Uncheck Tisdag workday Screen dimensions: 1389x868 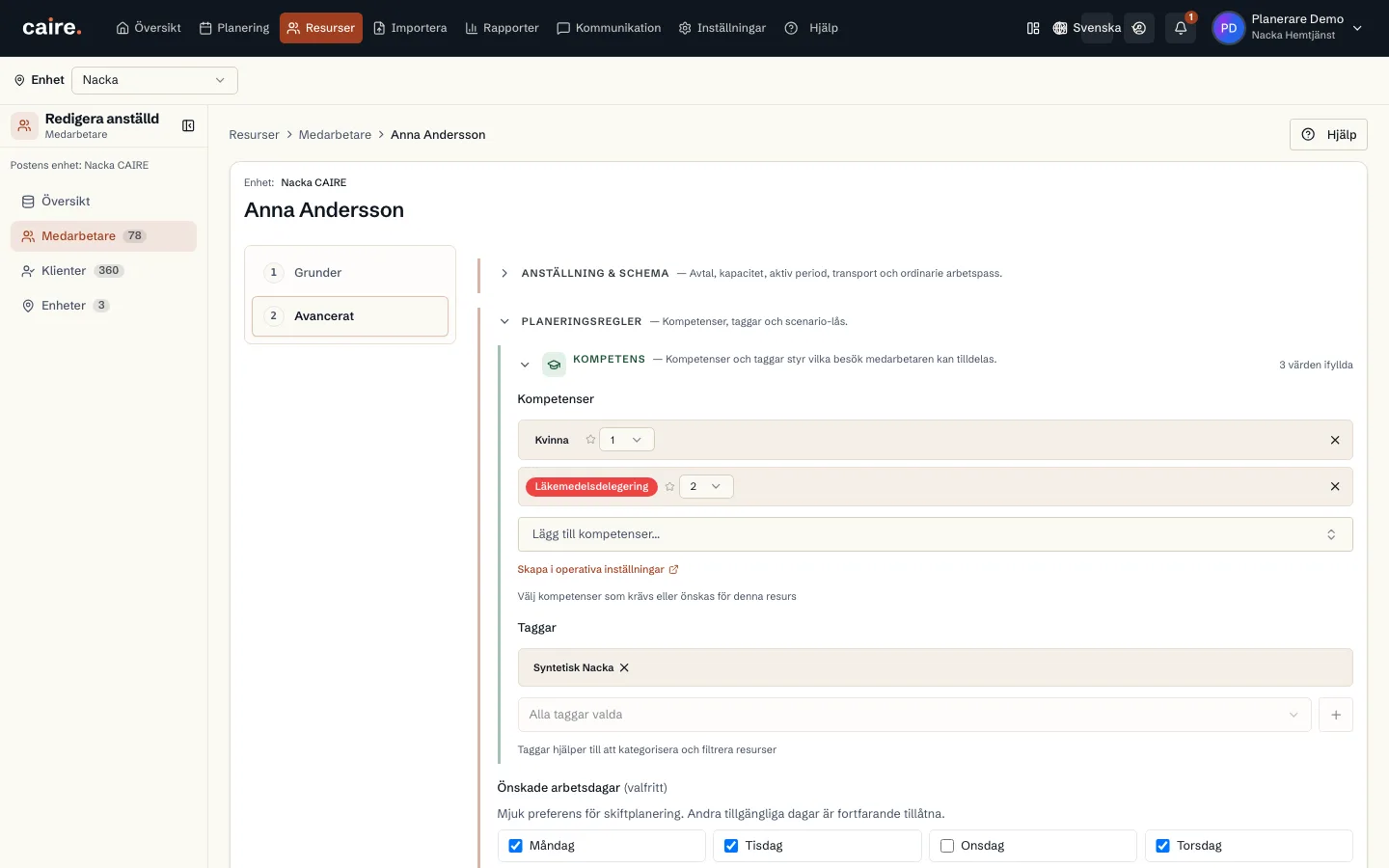(731, 846)
